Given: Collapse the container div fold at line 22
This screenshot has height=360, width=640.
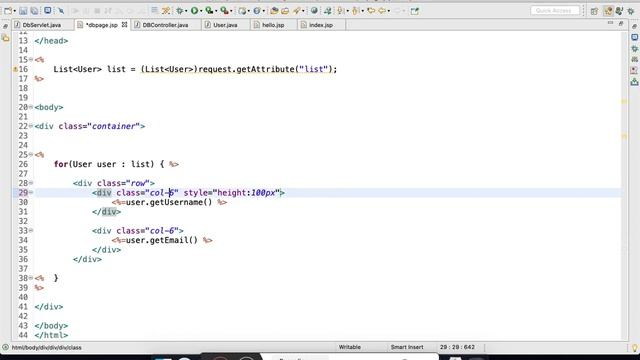Looking at the screenshot, I should [31, 126].
